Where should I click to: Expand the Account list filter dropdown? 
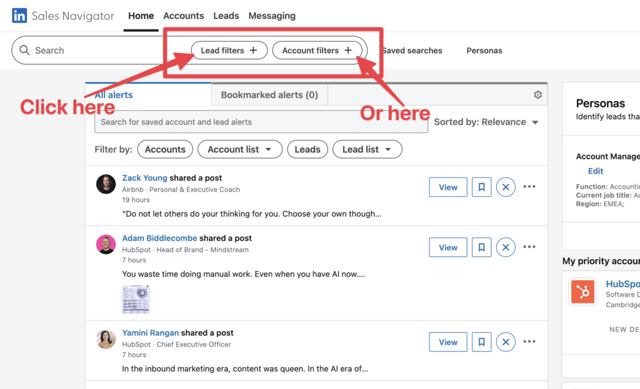tap(240, 149)
